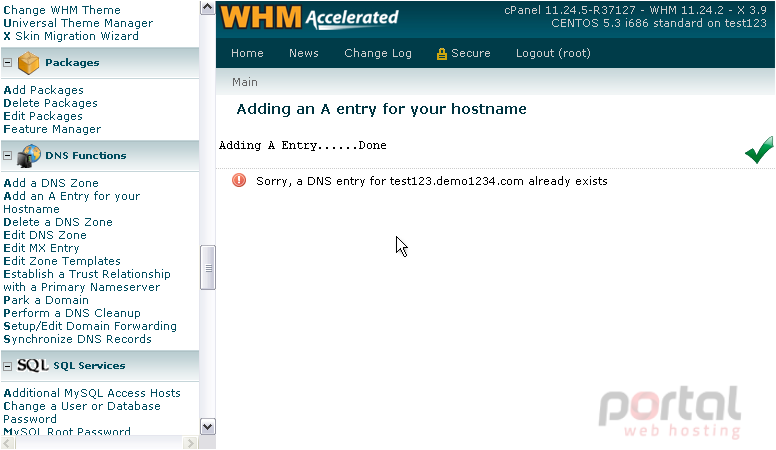Click the padlock icon beside Secure

coord(441,54)
